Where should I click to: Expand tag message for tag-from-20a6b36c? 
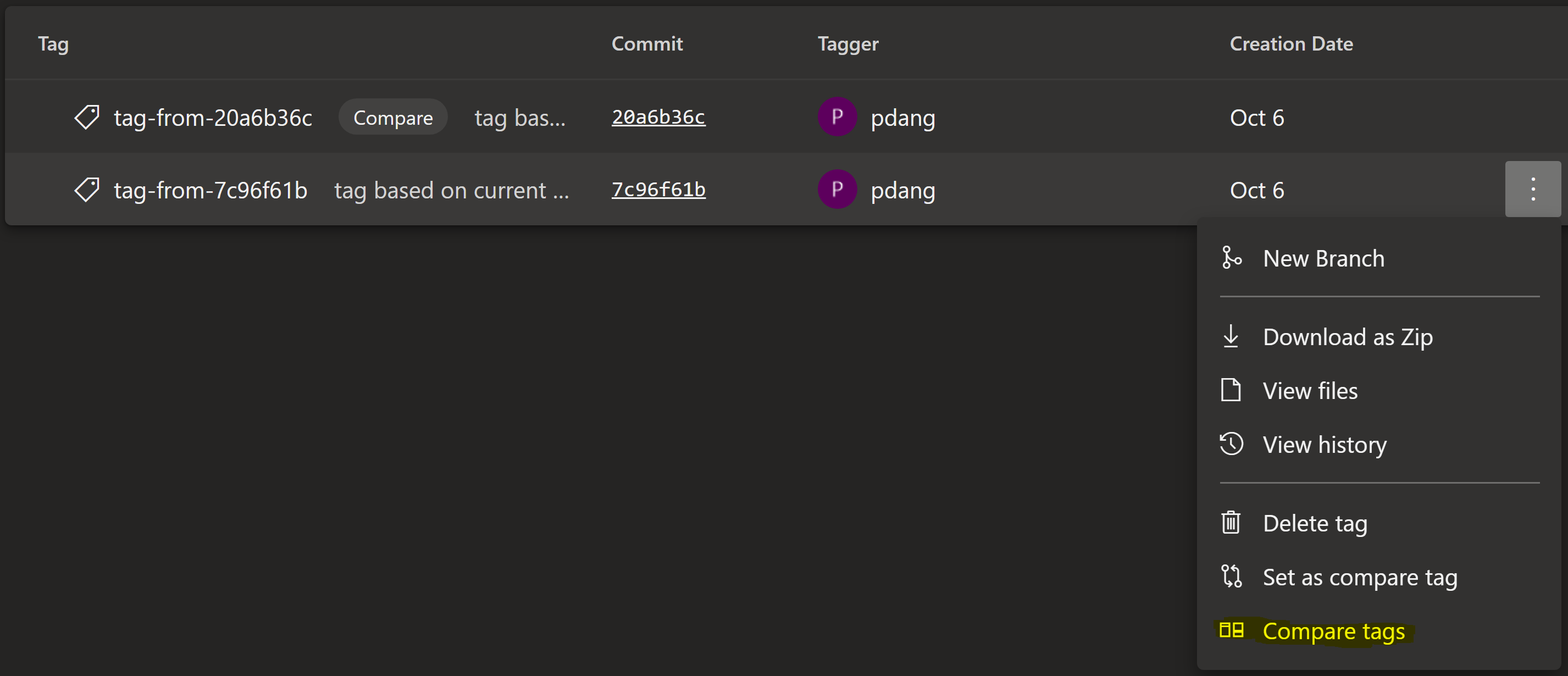[520, 117]
